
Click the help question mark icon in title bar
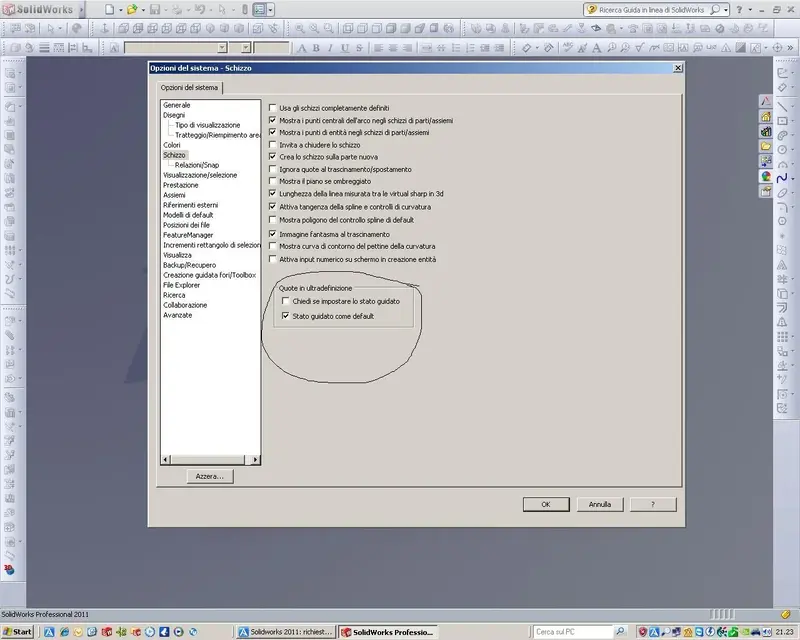pyautogui.click(x=739, y=10)
